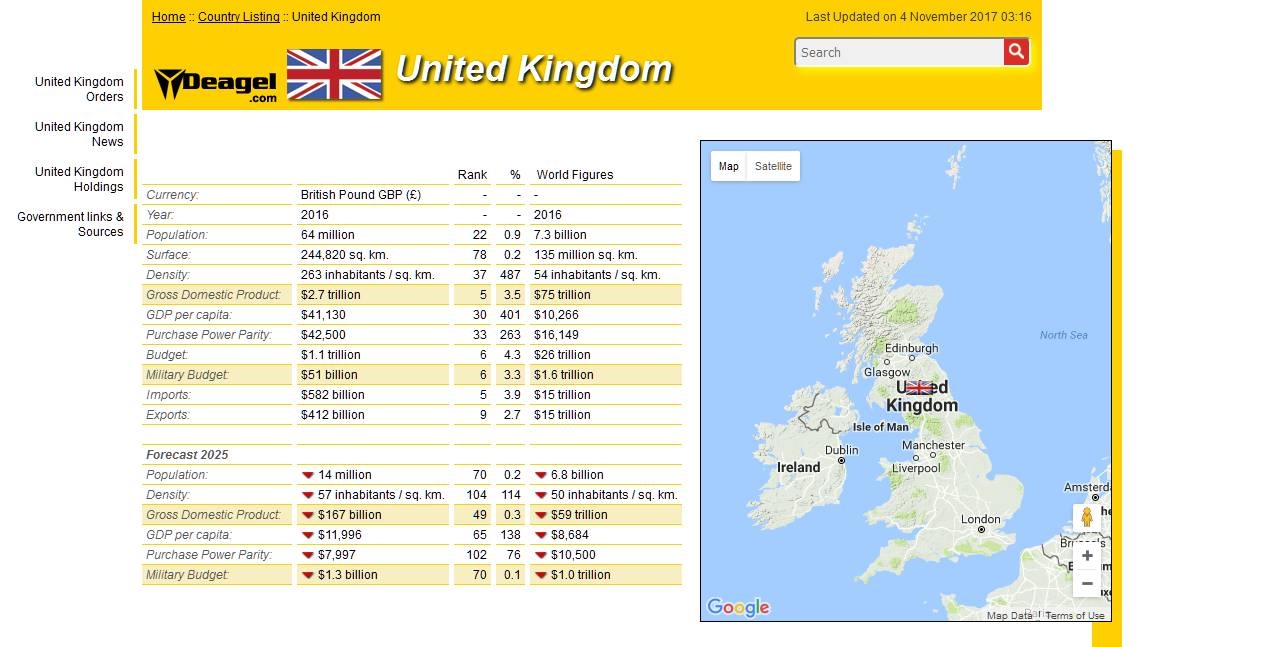Go to Home breadcrumb link
The image size is (1263, 647).
coord(168,17)
